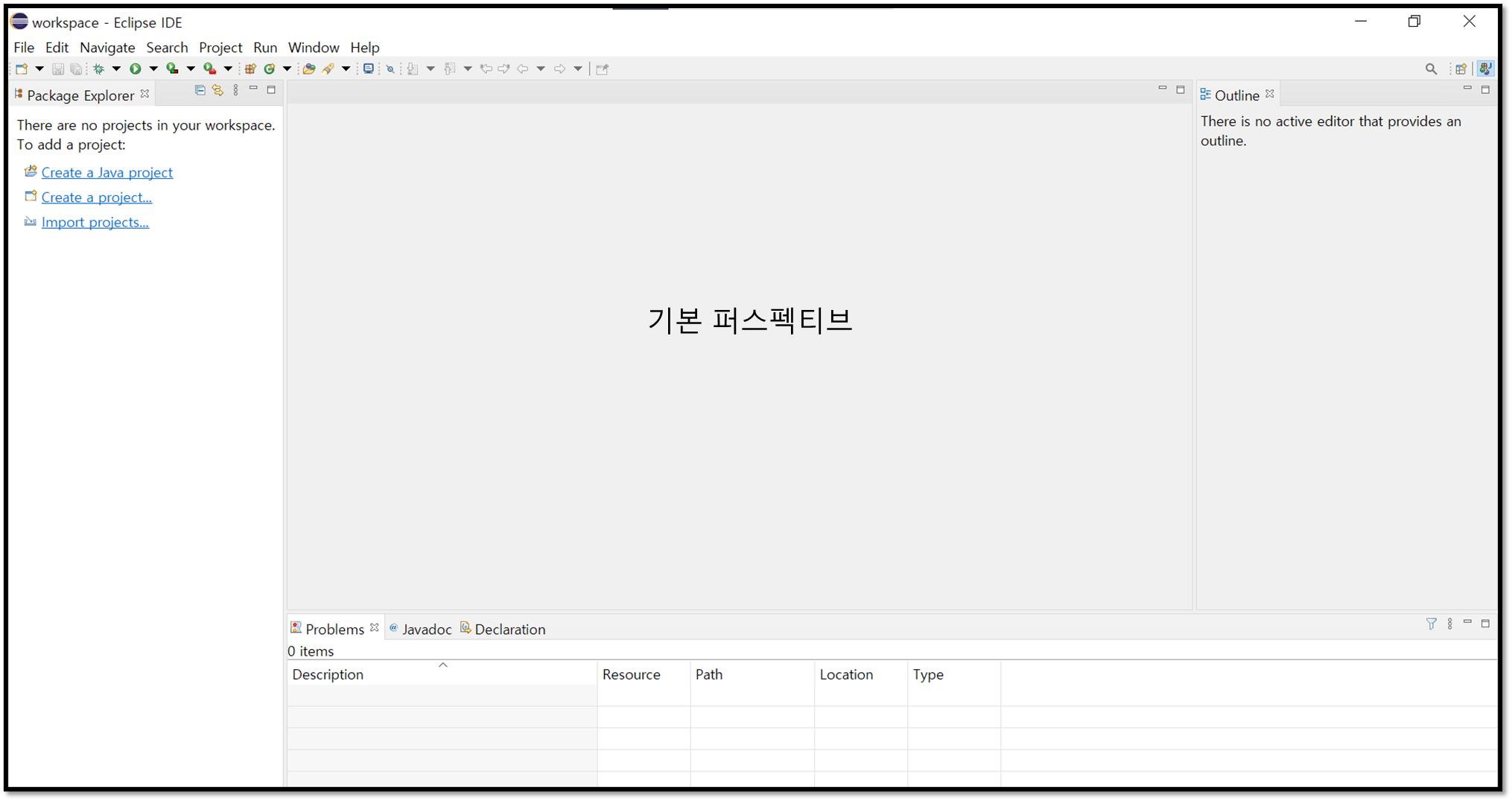Open the Help menu

point(365,47)
